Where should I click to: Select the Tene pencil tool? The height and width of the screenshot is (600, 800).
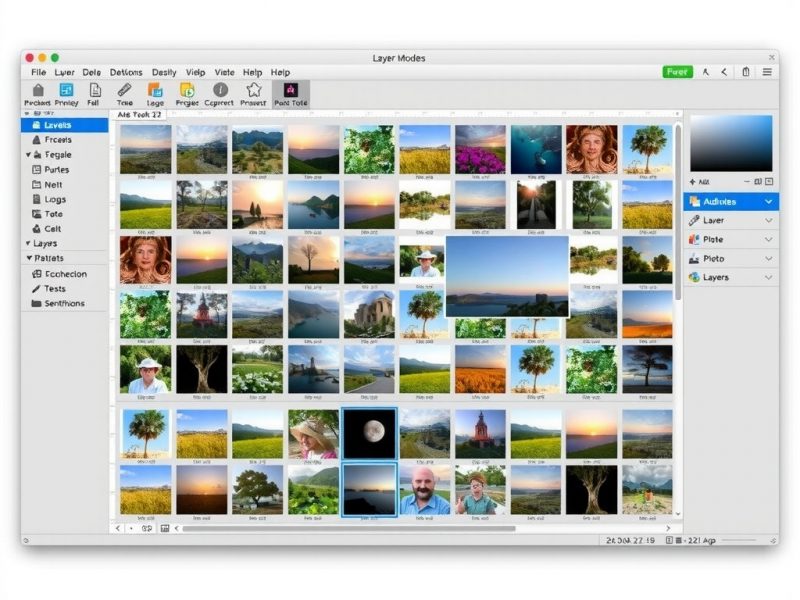[x=125, y=92]
